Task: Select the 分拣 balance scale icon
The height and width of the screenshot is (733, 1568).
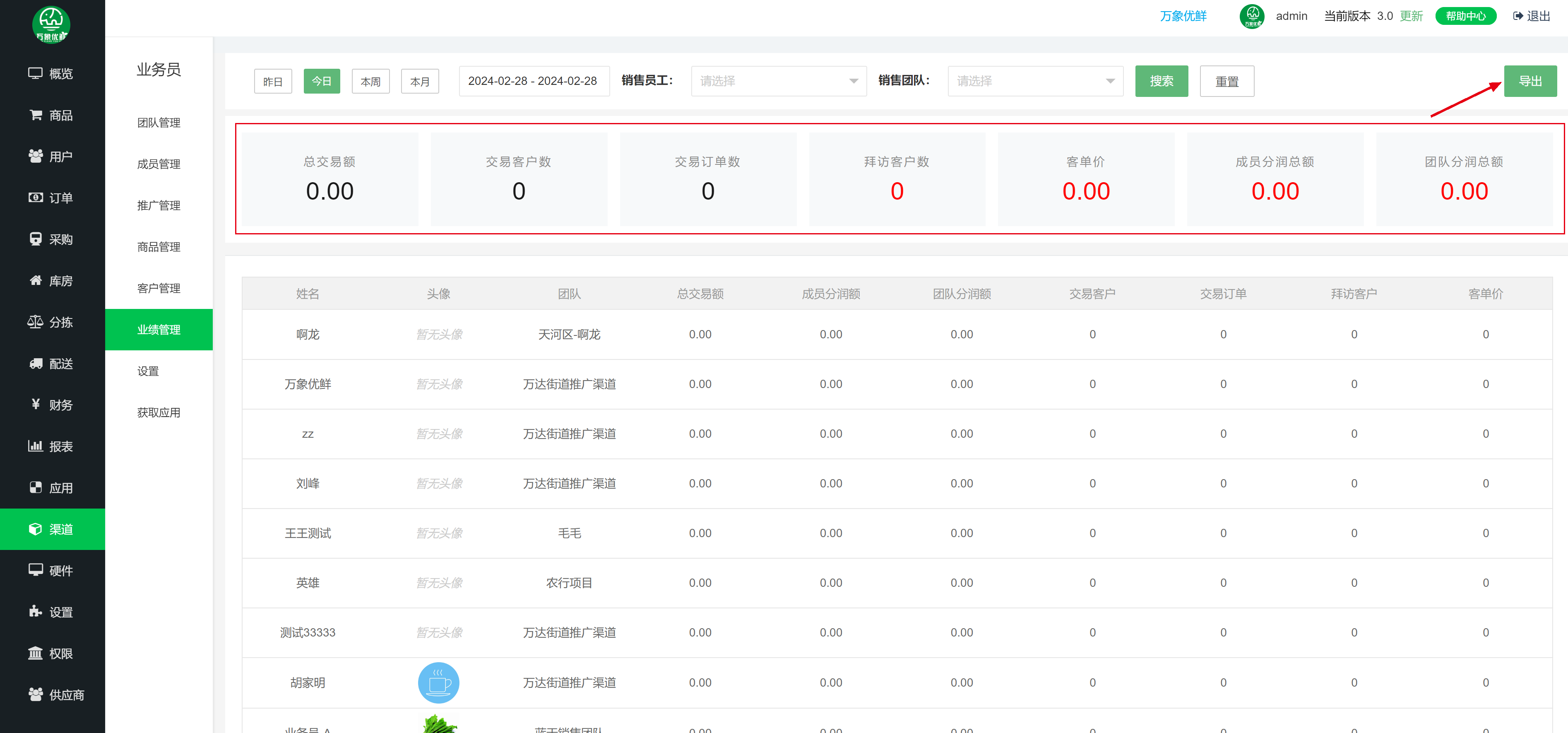Action: (35, 321)
